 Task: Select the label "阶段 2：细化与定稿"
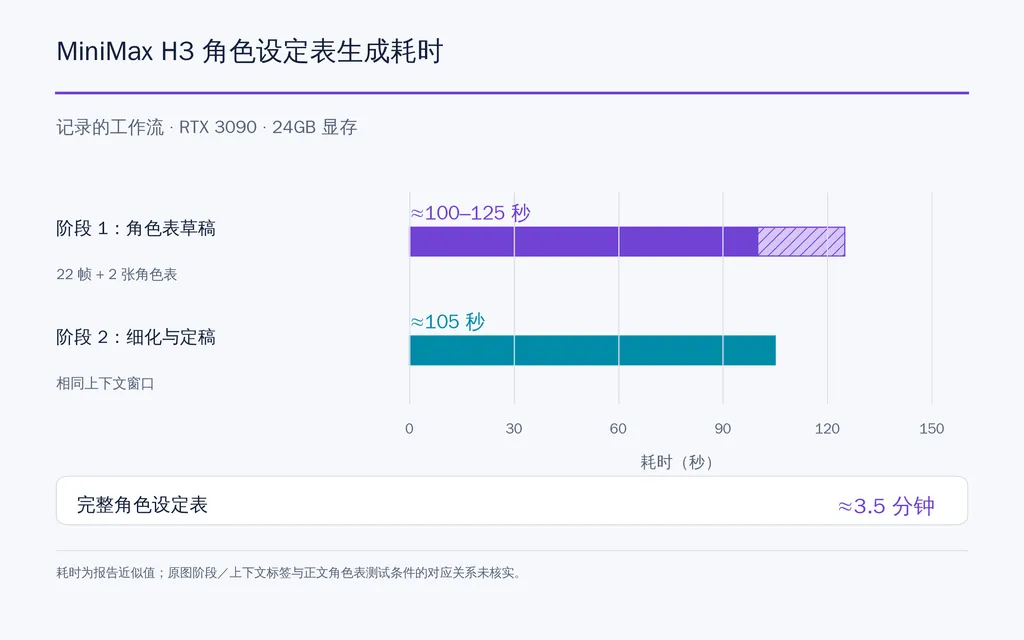click(x=136, y=337)
